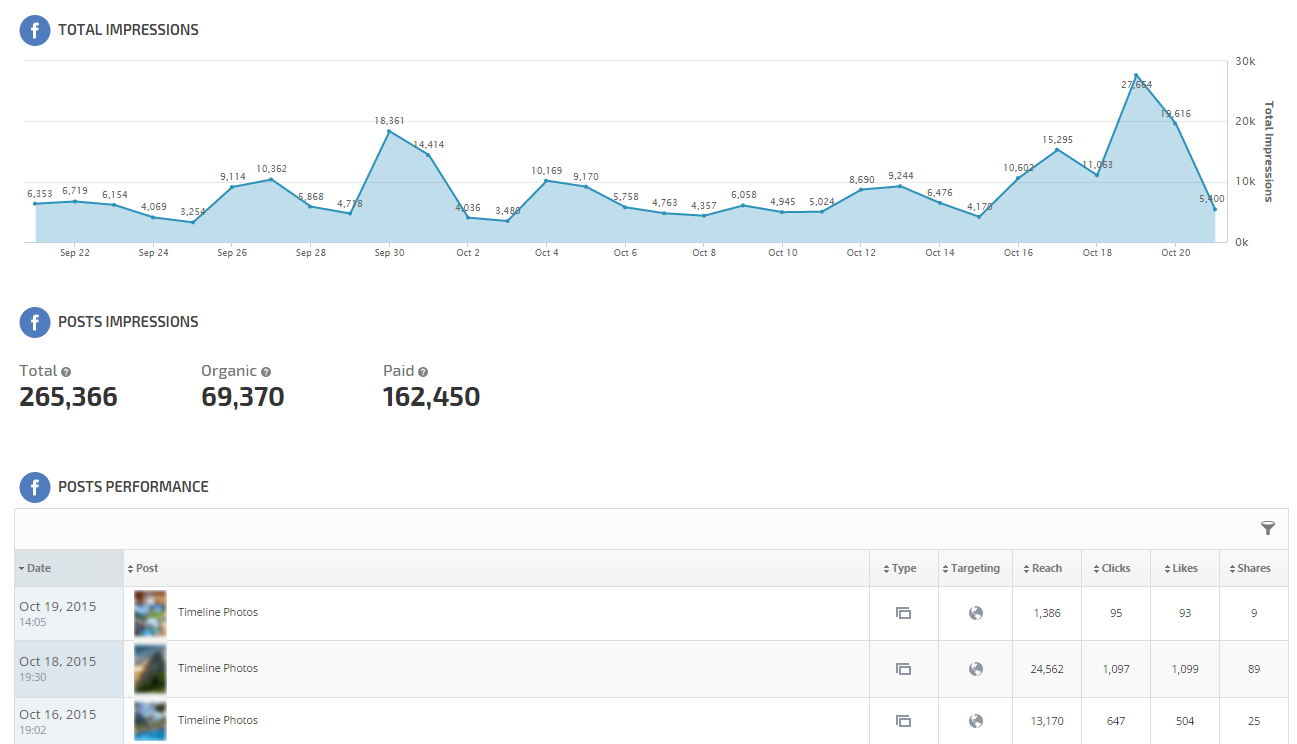Click thumbnail of Oct 19 post

(x=150, y=613)
